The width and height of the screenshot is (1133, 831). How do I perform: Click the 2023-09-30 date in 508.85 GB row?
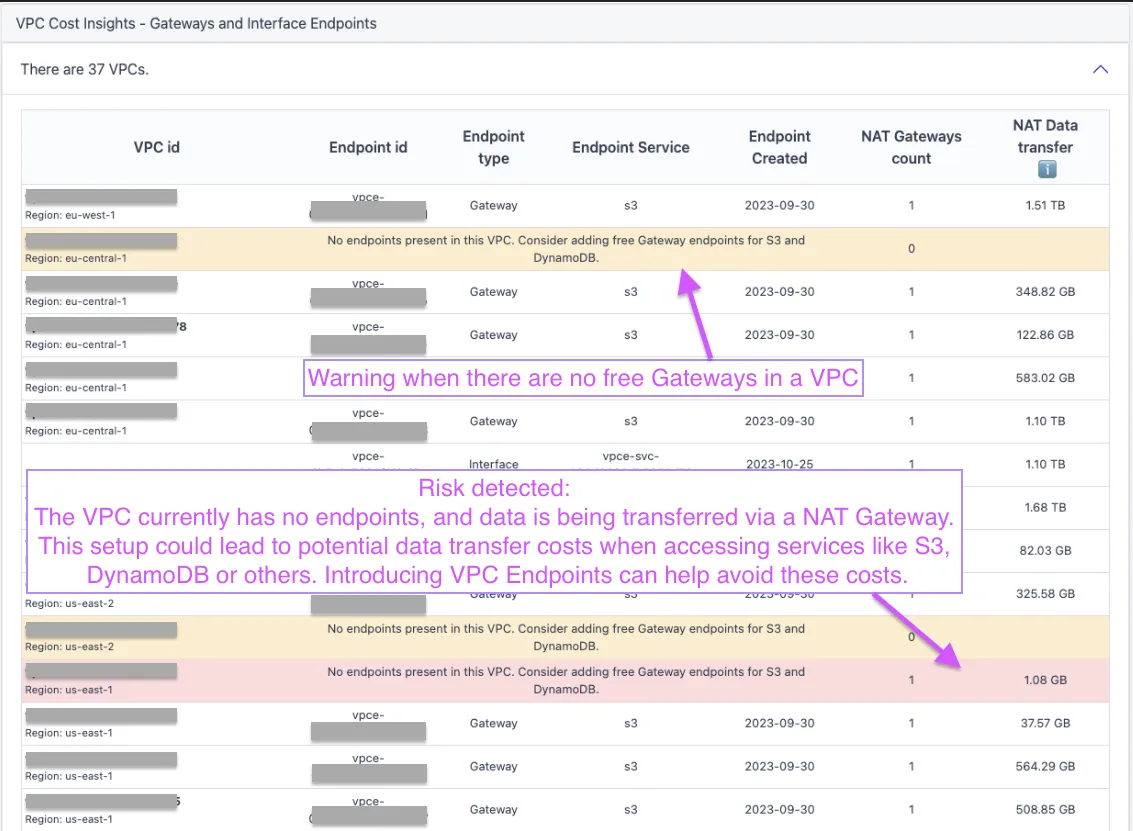(780, 809)
